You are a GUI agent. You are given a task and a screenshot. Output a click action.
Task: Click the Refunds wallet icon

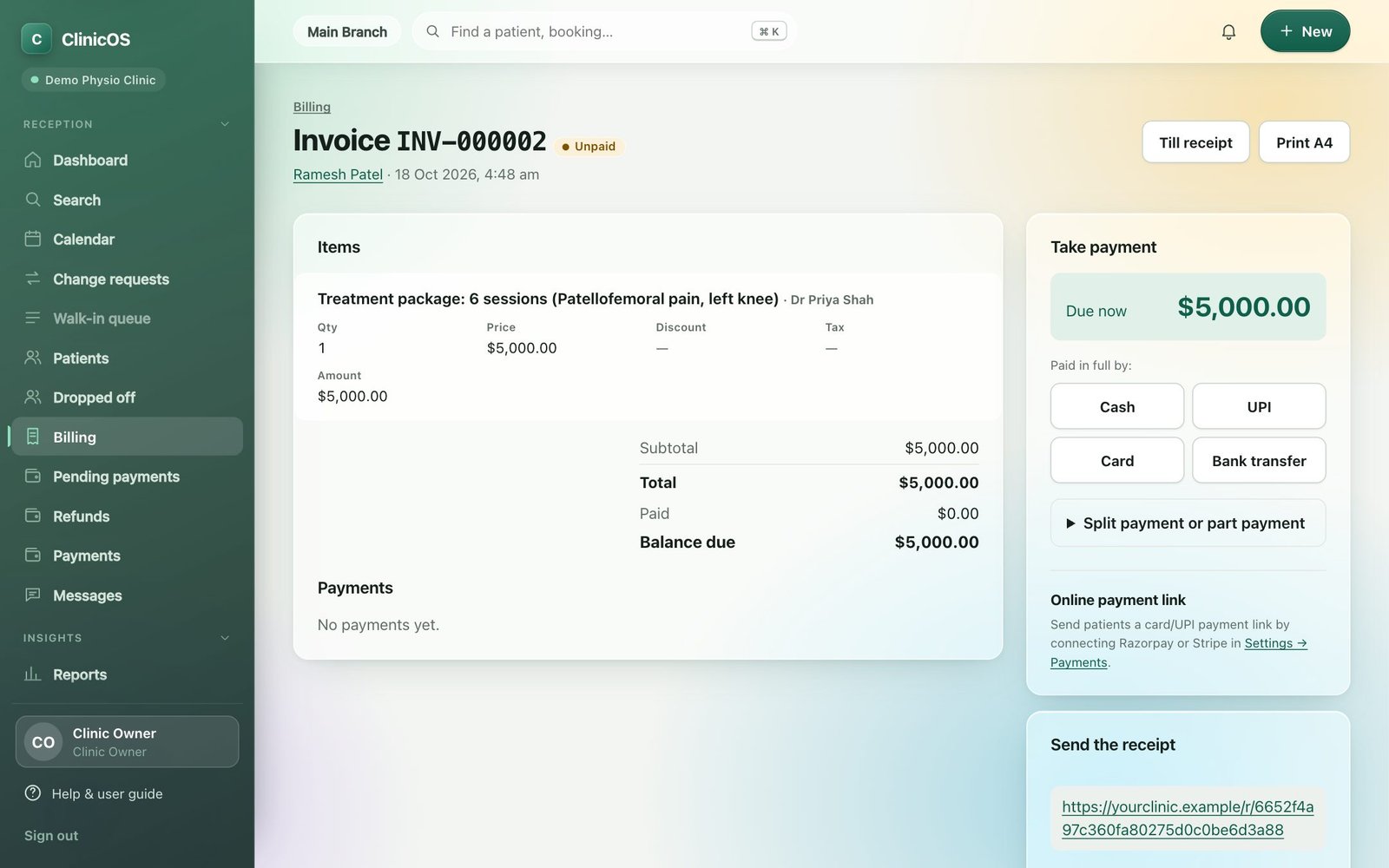(33, 516)
